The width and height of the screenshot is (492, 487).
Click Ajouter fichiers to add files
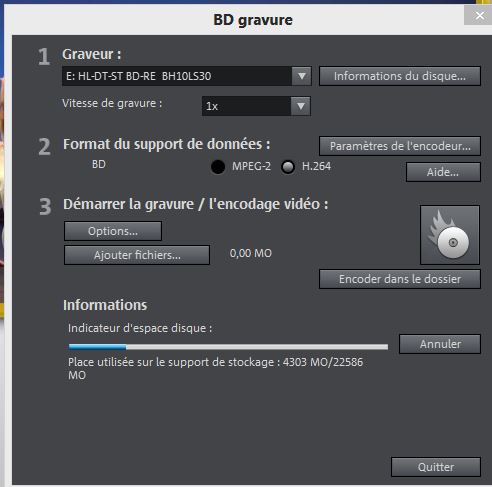pos(137,255)
